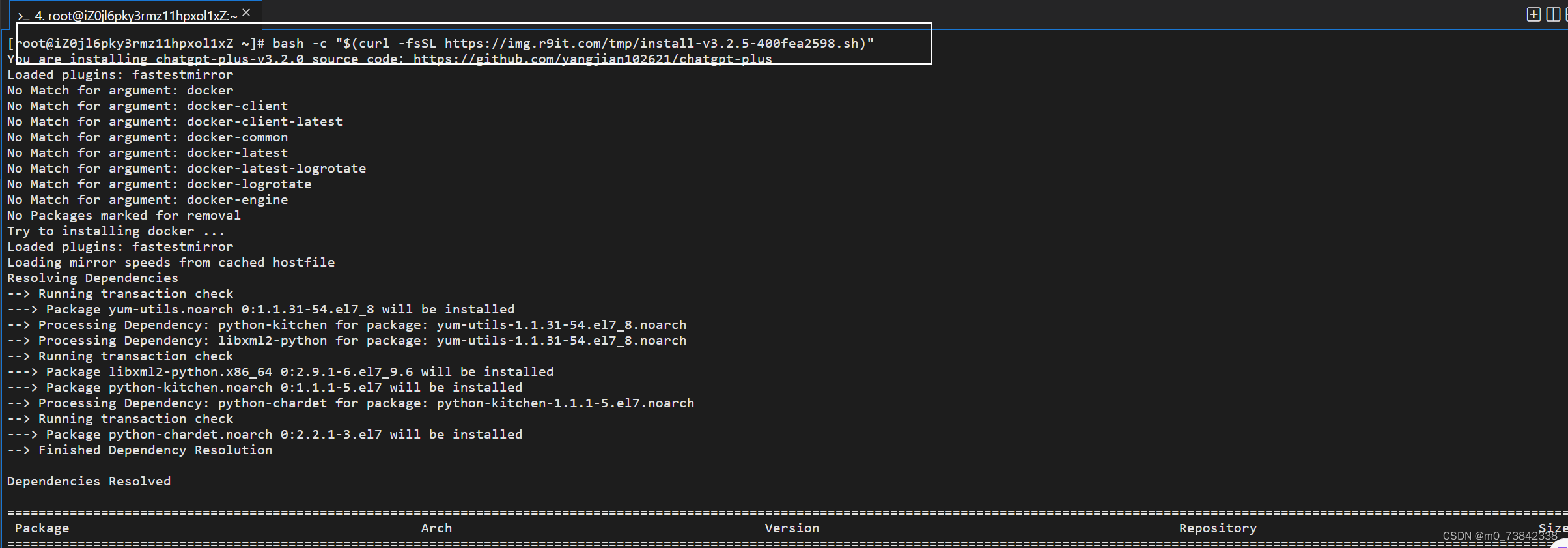Click the 'Finished Dependency Resolution' line
The height and width of the screenshot is (548, 1568).
click(x=139, y=450)
